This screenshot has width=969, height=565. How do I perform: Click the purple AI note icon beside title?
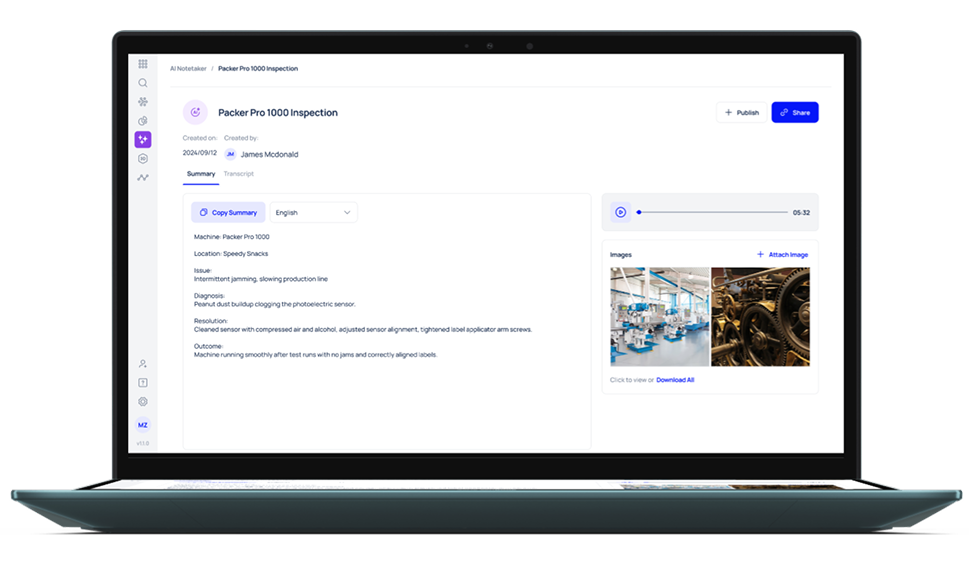point(195,112)
